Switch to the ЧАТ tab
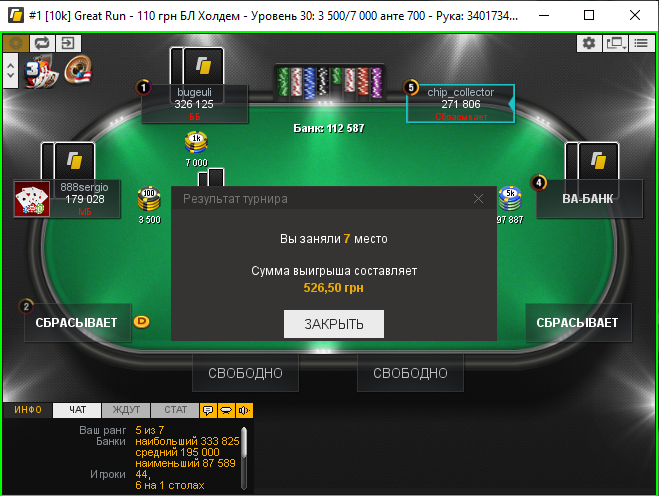This screenshot has width=659, height=496. pos(77,410)
